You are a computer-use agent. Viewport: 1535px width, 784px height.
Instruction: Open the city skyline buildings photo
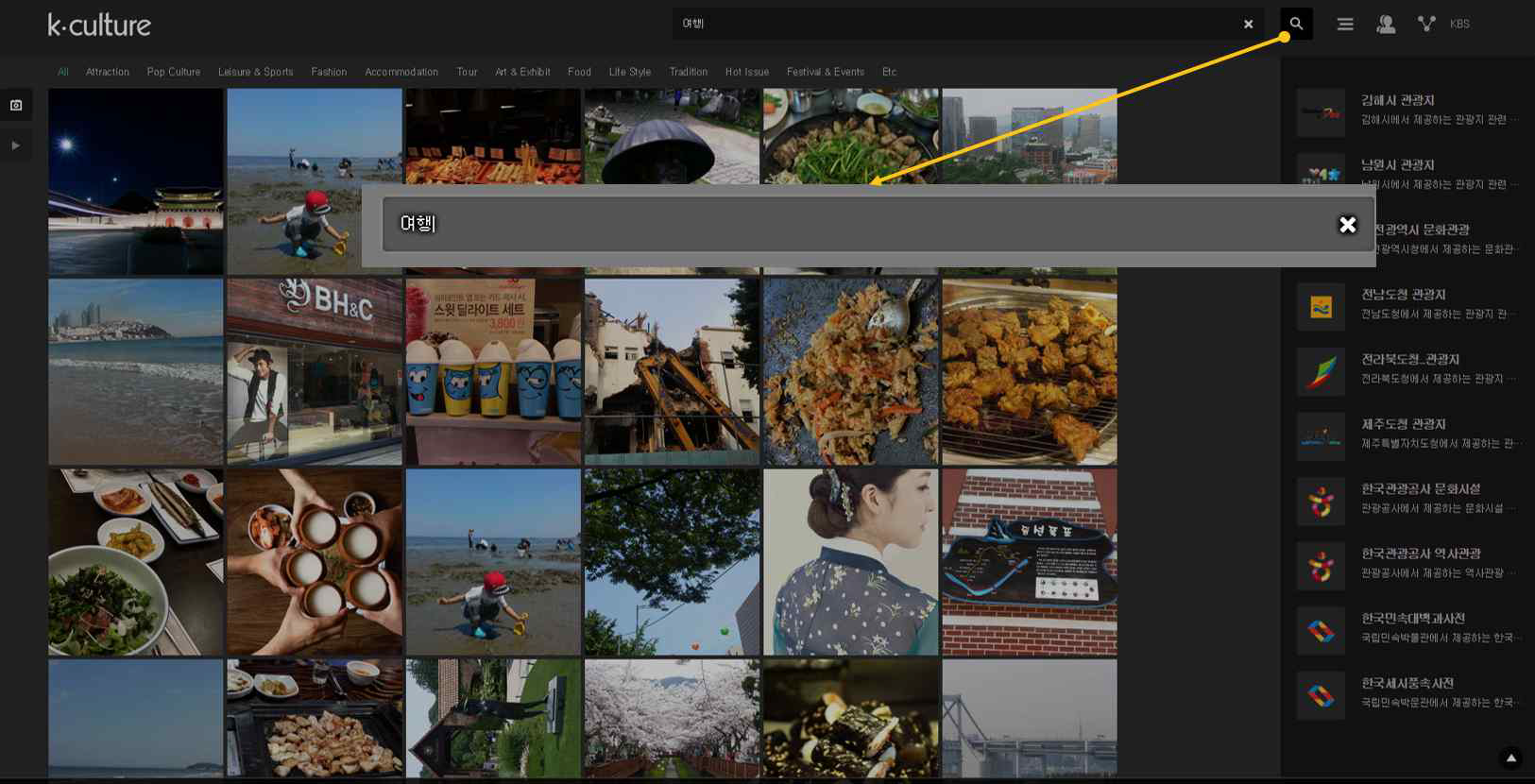point(1030,136)
